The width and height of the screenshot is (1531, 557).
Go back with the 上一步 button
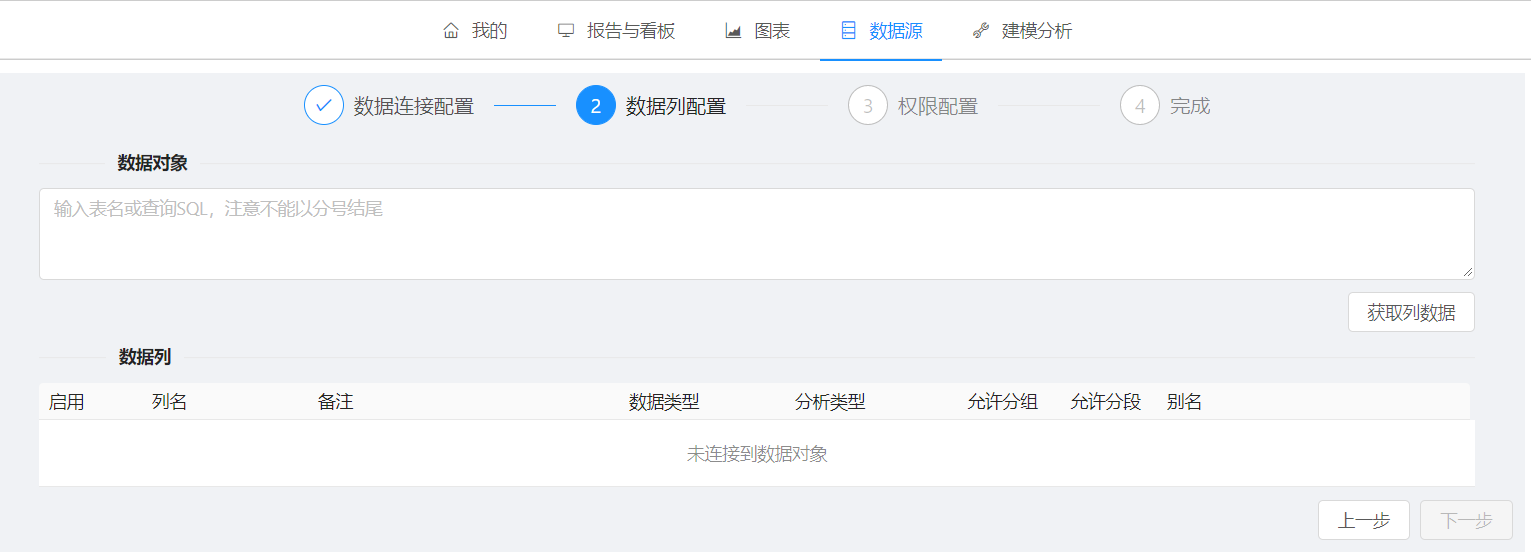point(1363,520)
